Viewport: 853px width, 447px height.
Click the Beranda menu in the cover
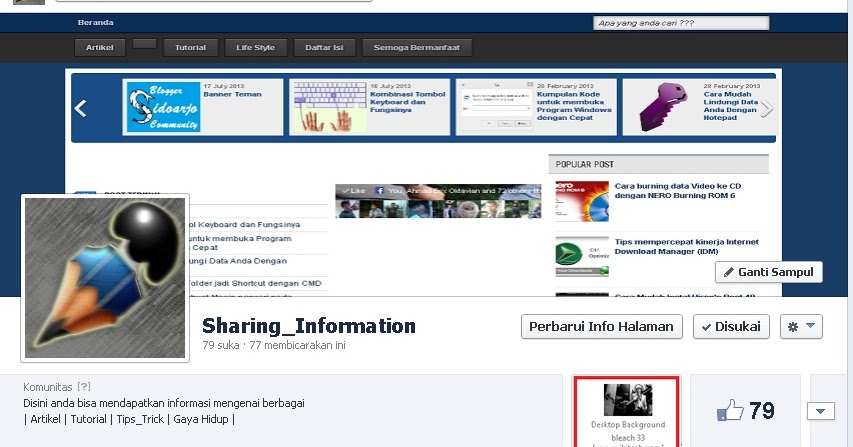tap(95, 22)
